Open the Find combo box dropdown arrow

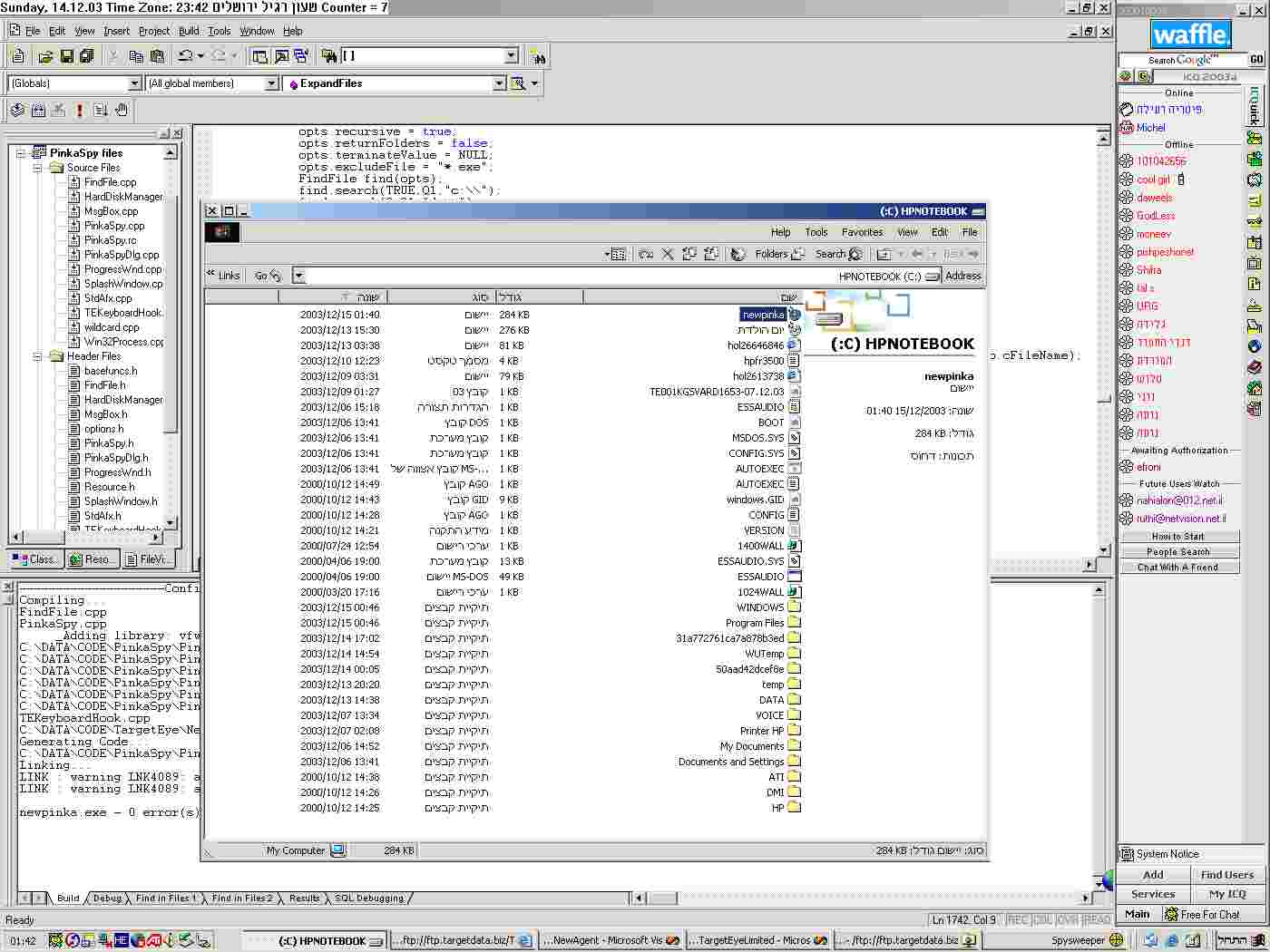click(511, 56)
